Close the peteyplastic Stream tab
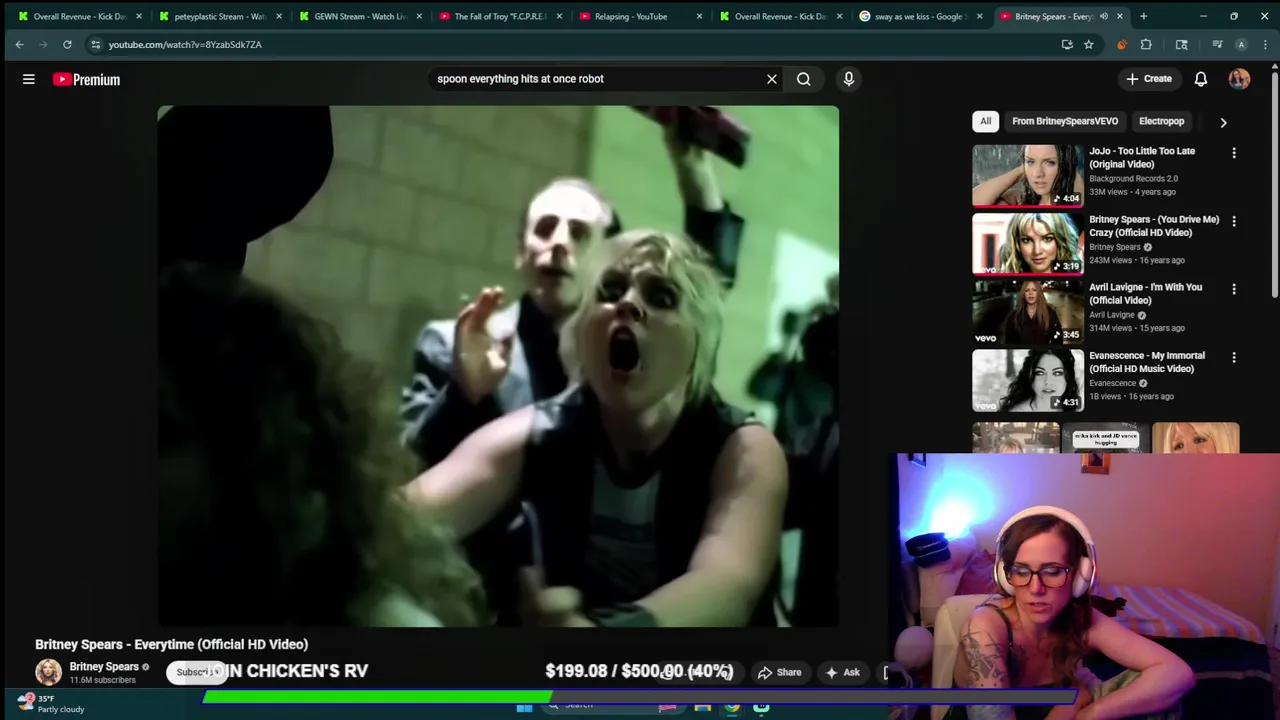 (279, 16)
